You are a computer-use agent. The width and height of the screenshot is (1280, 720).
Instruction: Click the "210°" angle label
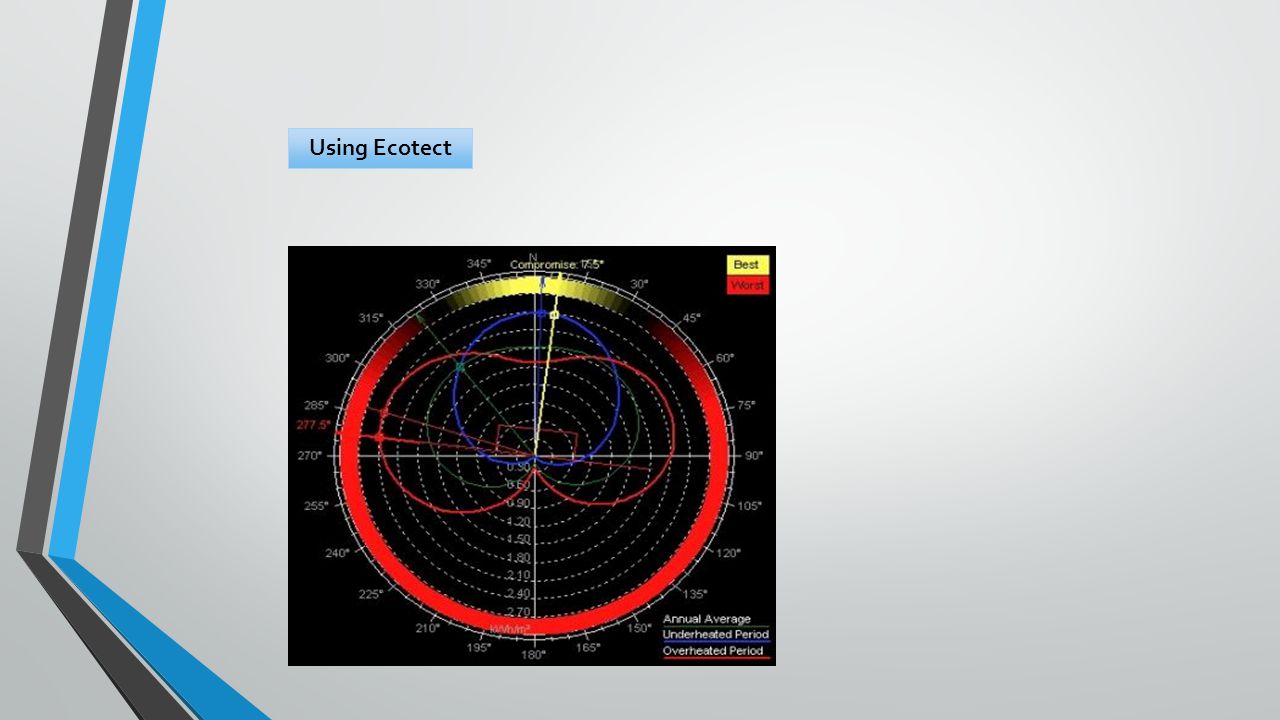click(x=428, y=628)
